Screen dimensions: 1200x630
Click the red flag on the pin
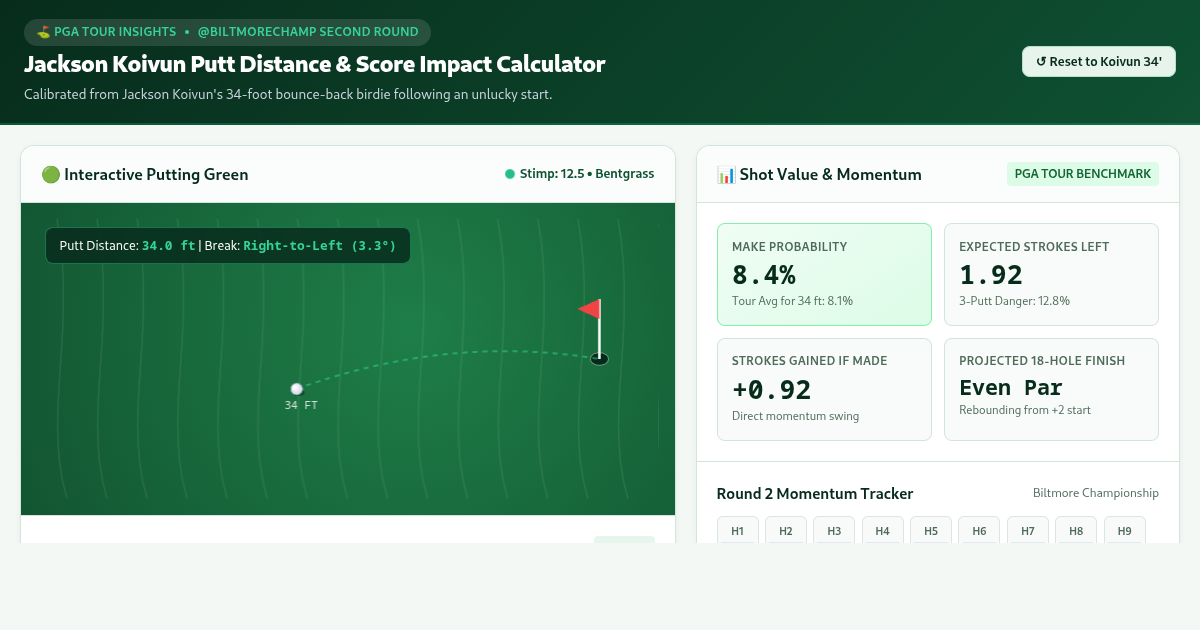590,309
